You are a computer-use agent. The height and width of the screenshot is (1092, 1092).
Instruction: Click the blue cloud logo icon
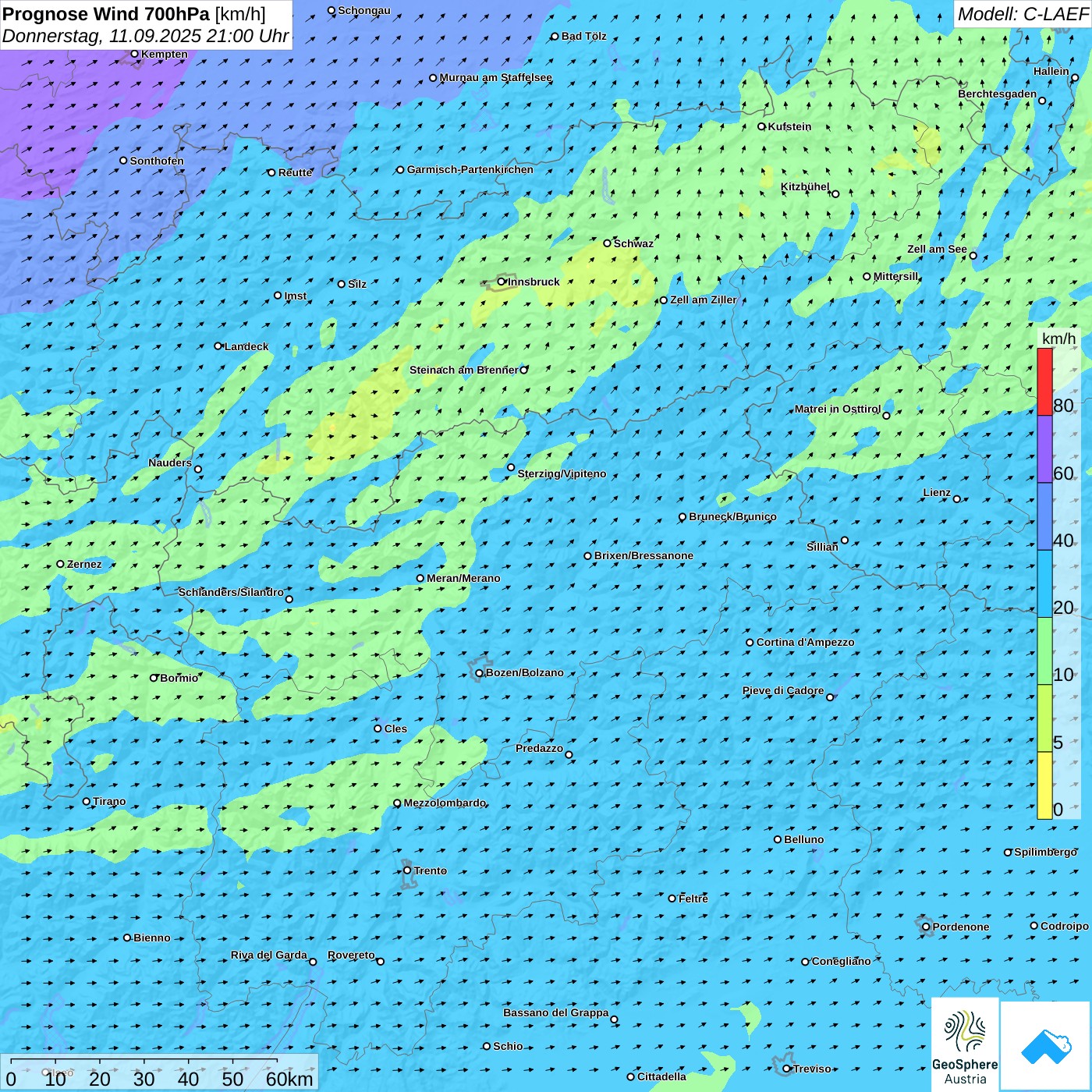(1046, 1046)
